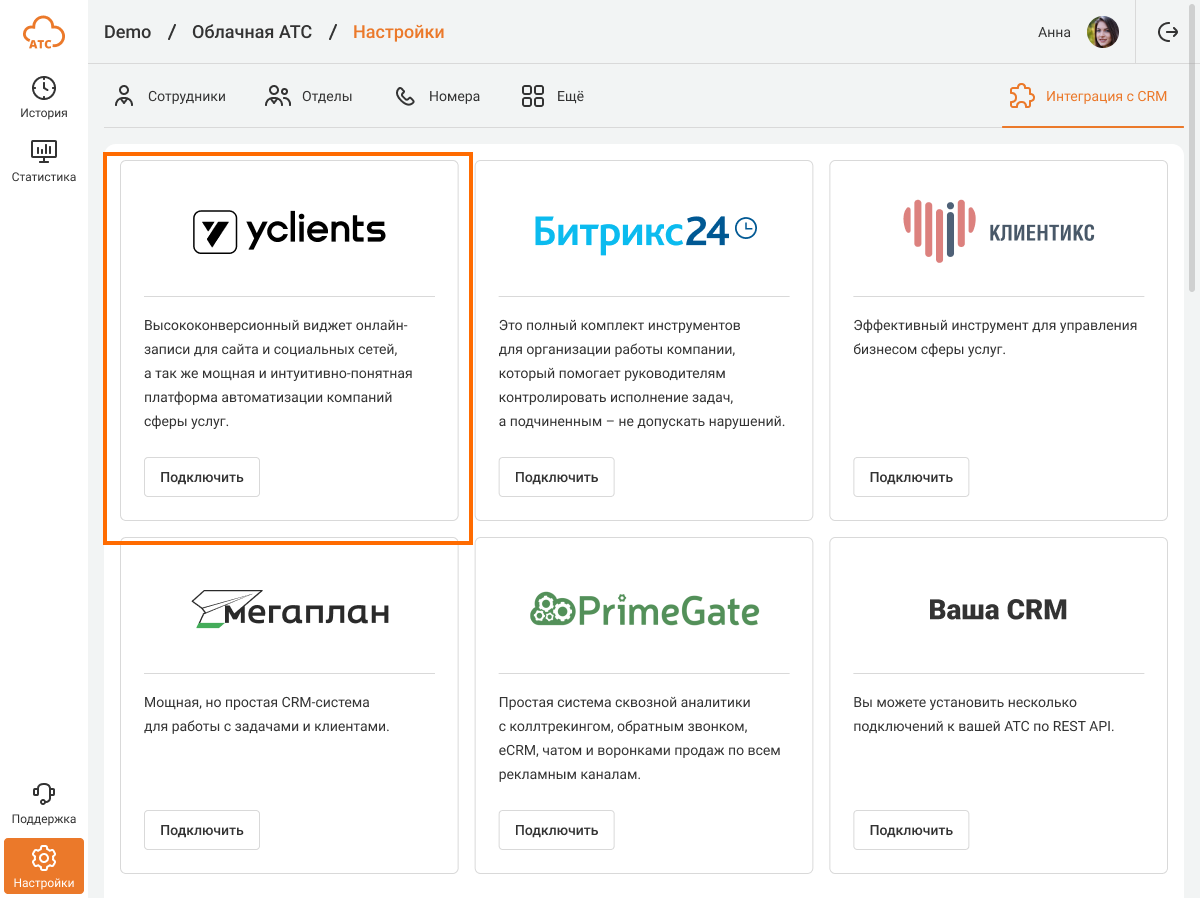Image resolution: width=1200 pixels, height=898 pixels.
Task: Click Подключить for Клиентикс
Action: (x=910, y=477)
